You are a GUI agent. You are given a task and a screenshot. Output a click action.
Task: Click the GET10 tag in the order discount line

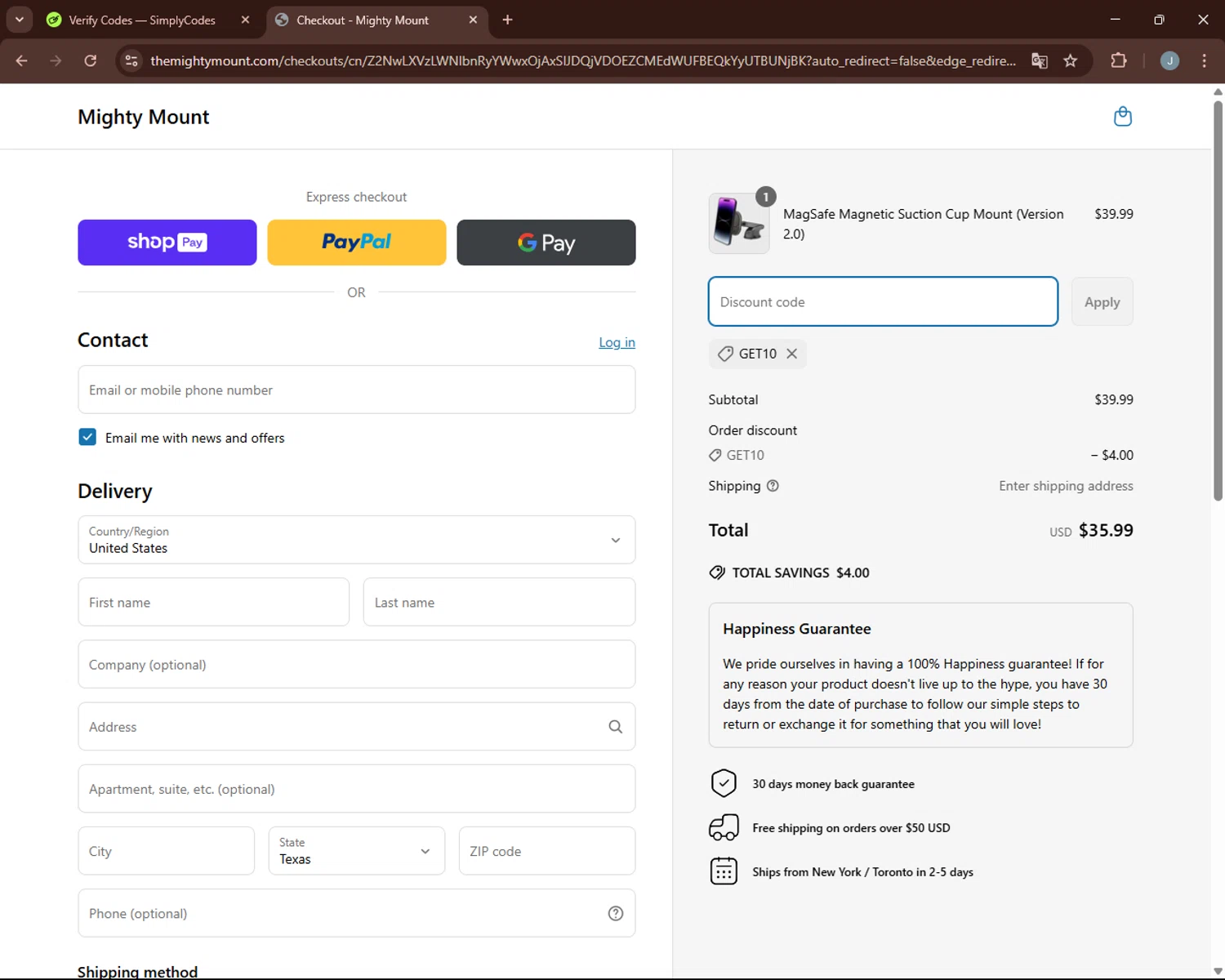(737, 455)
